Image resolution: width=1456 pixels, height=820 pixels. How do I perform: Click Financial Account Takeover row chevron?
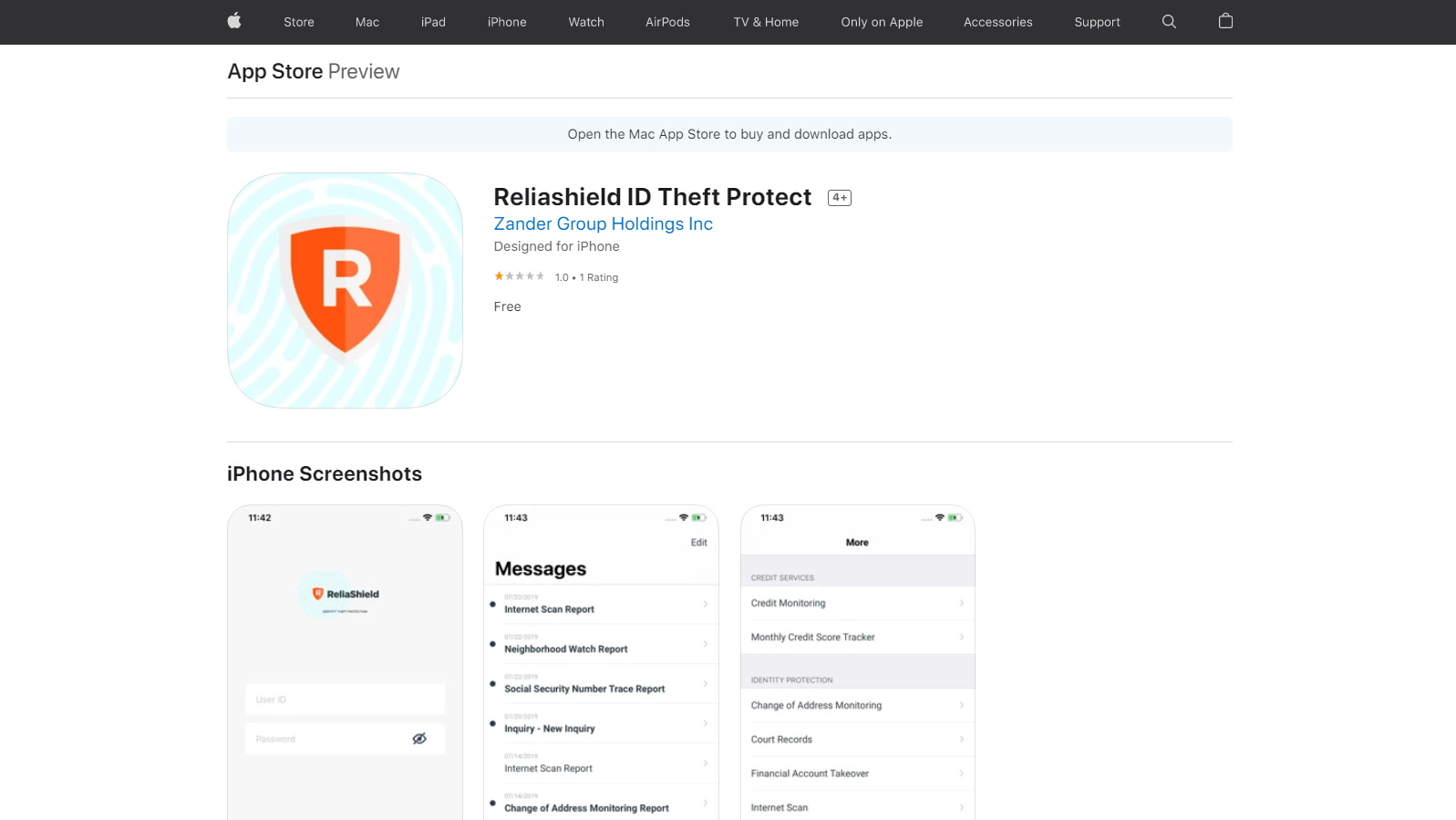[962, 773]
